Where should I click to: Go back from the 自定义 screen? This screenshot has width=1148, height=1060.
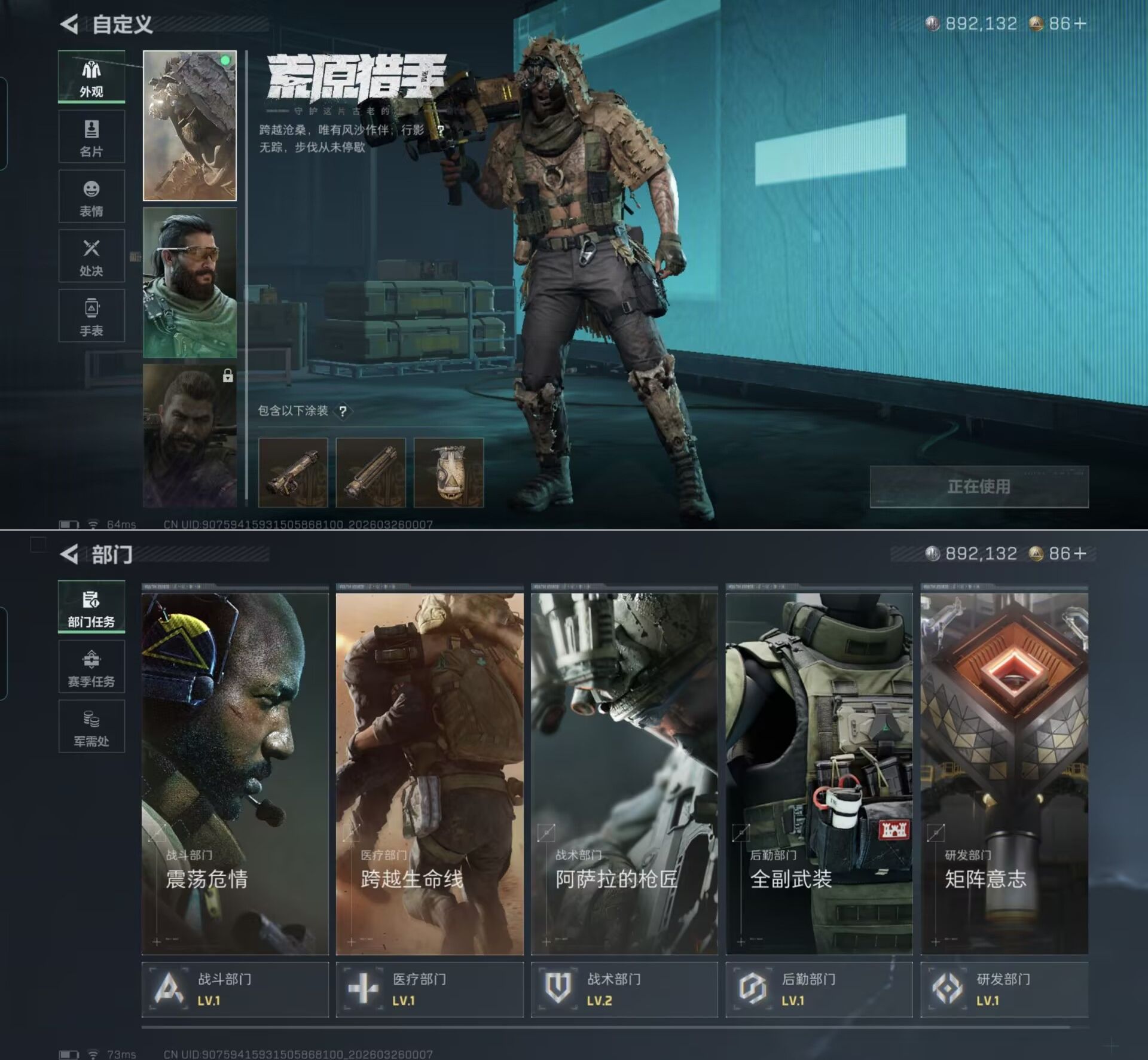(x=69, y=25)
